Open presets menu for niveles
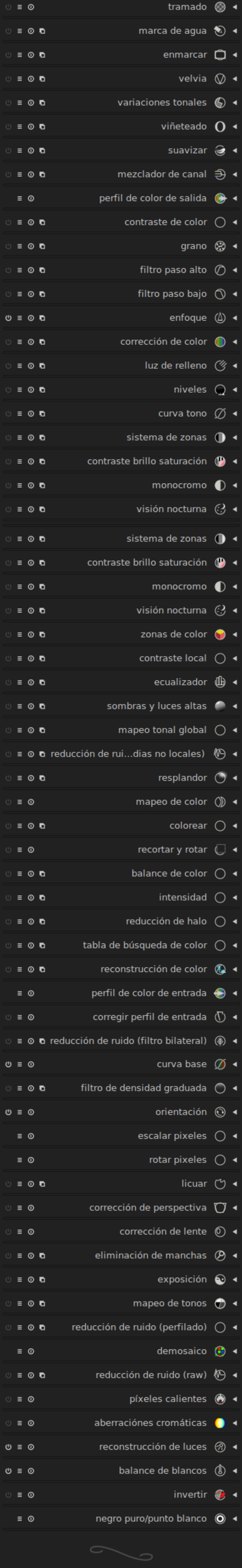This screenshot has height=1568, width=242. [x=19, y=390]
